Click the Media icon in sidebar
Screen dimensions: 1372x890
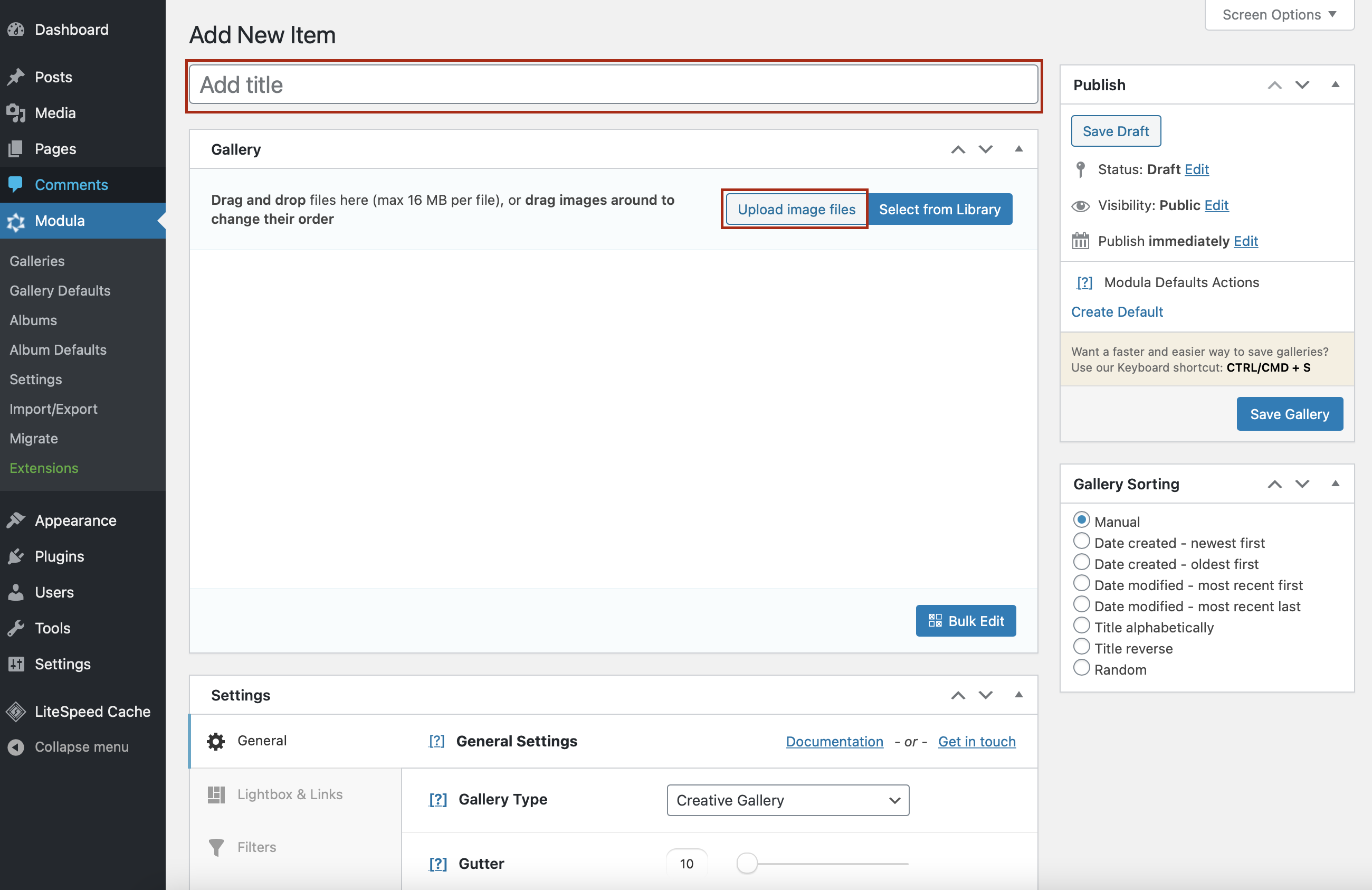click(16, 111)
